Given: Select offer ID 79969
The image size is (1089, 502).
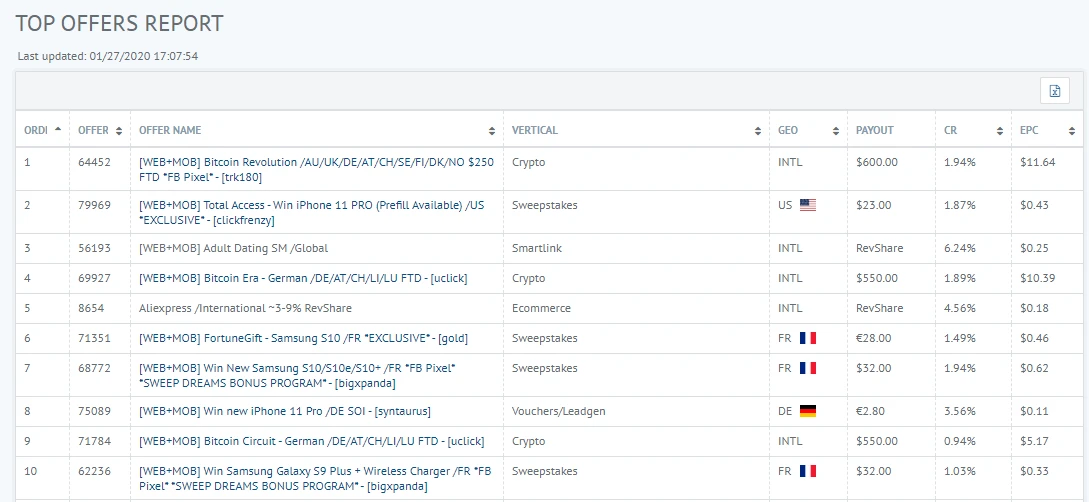Looking at the screenshot, I should click(x=94, y=206).
